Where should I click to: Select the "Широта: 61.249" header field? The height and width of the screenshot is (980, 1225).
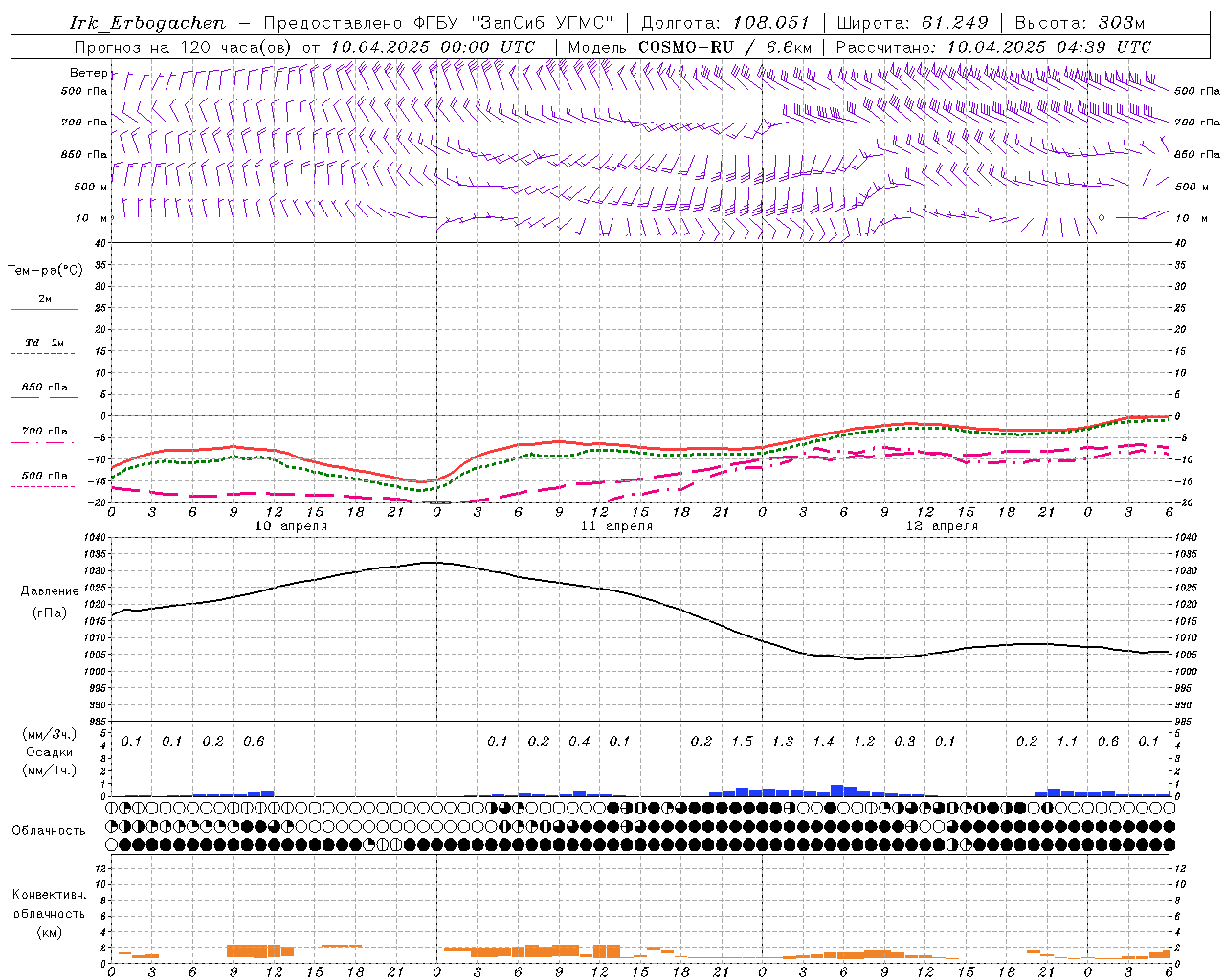click(x=912, y=23)
